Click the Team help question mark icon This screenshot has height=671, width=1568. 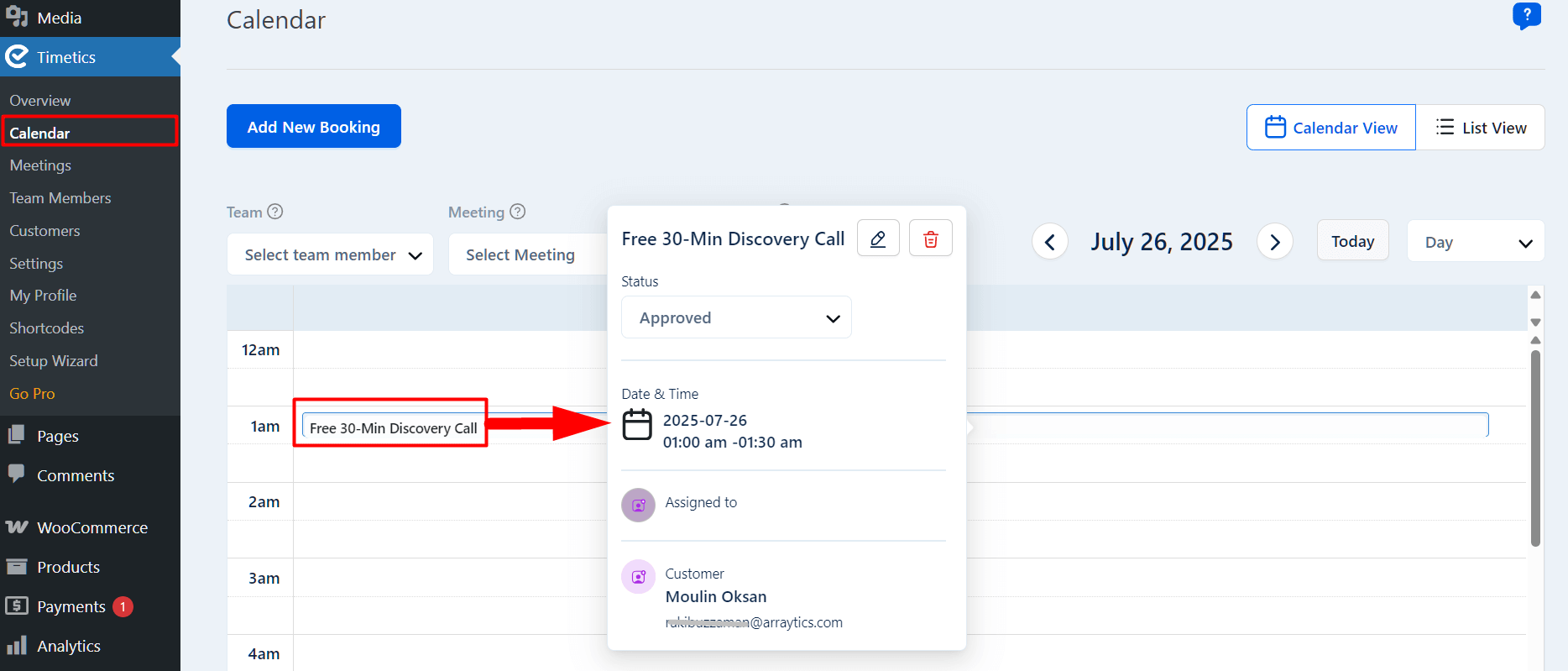point(275,212)
